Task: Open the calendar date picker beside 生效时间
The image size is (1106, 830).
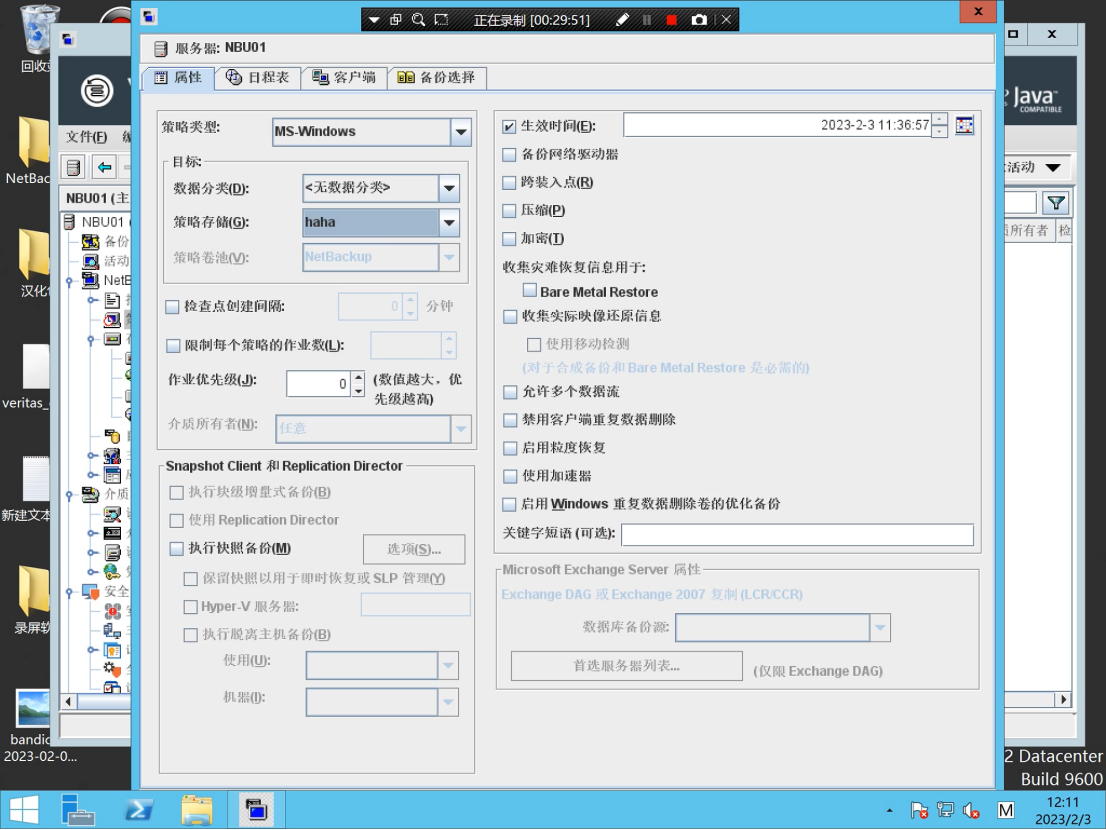Action: [x=965, y=126]
